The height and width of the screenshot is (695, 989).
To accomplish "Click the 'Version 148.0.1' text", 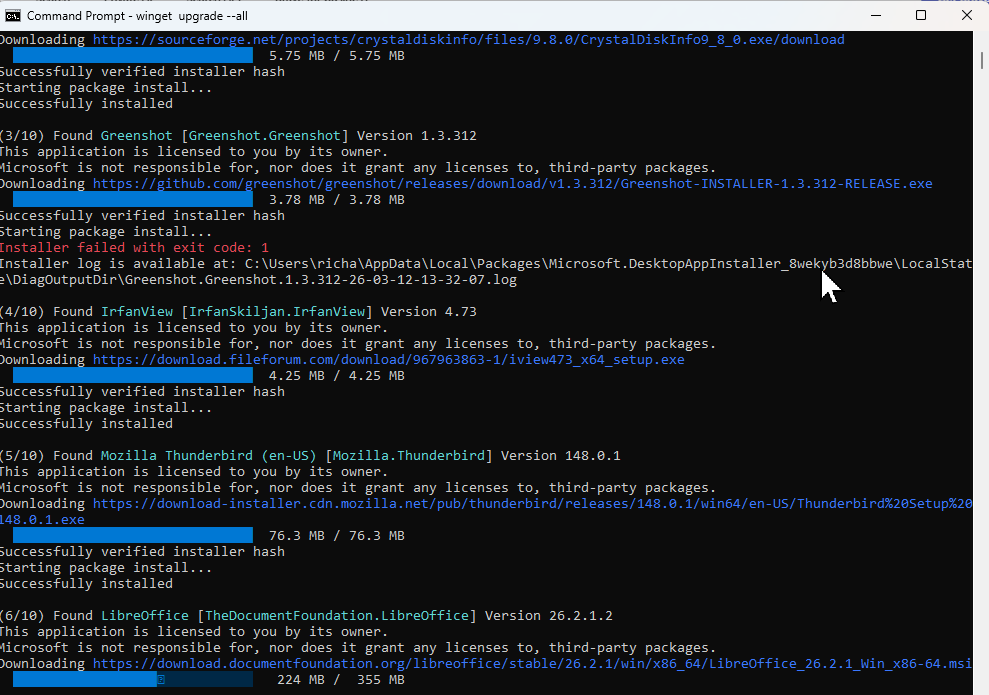I will pos(561,456).
